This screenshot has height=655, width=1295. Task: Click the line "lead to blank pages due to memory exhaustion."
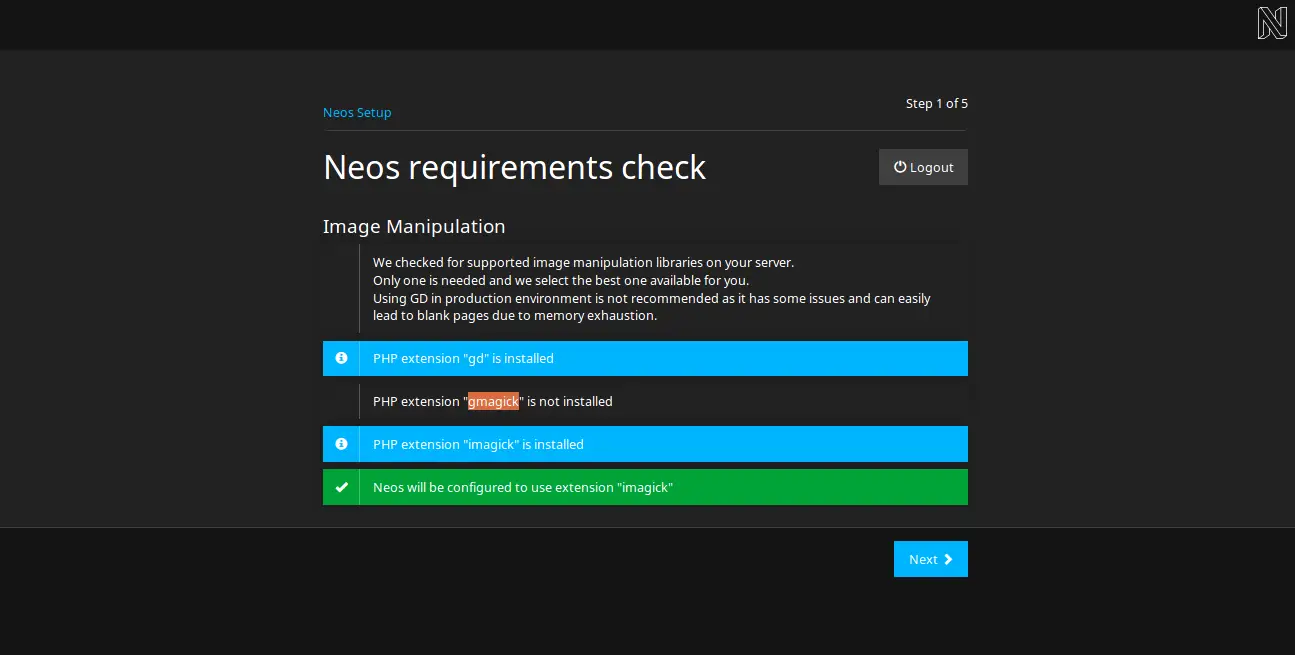coord(515,315)
